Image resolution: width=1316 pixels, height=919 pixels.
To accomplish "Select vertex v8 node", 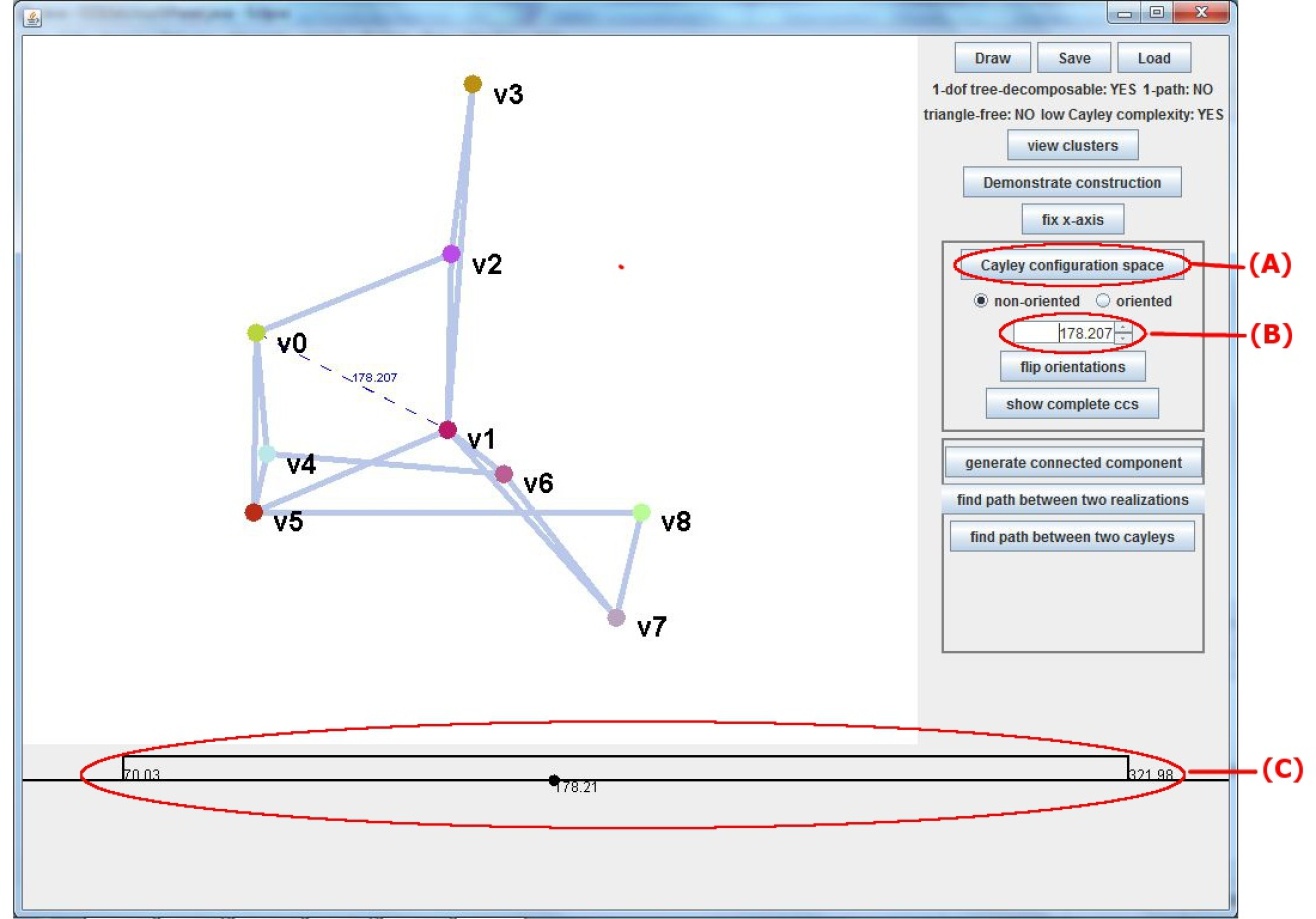I will 642,512.
